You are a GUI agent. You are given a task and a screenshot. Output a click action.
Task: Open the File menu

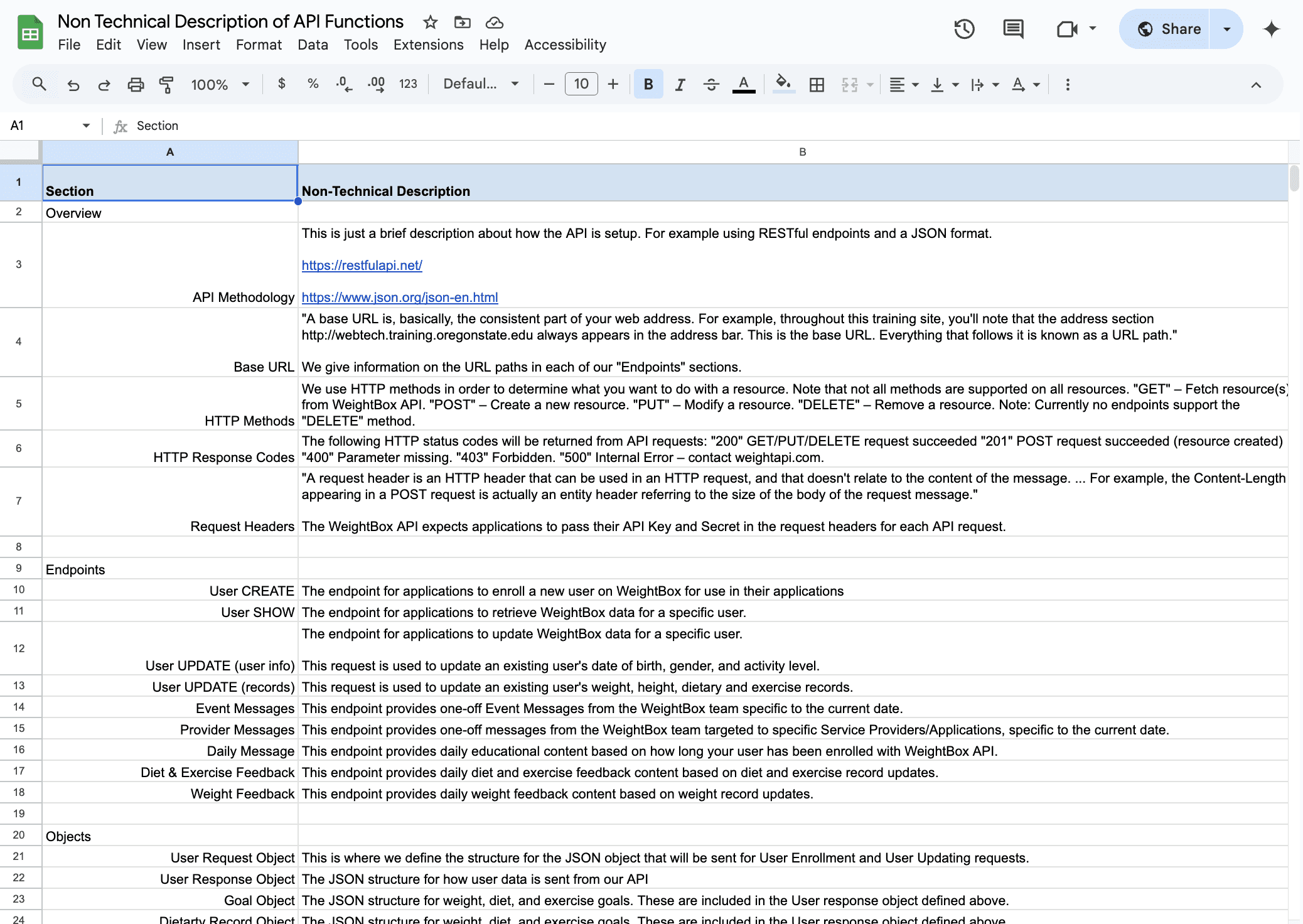point(69,45)
